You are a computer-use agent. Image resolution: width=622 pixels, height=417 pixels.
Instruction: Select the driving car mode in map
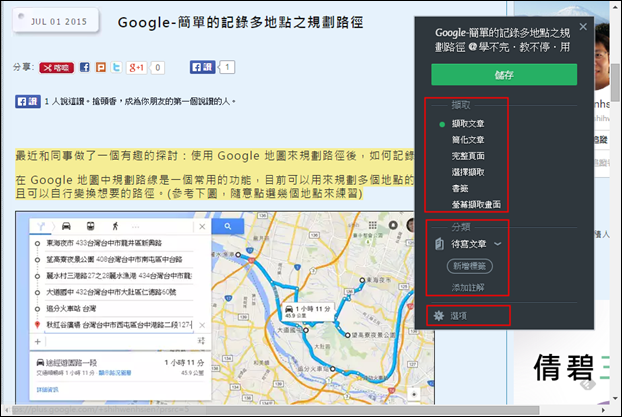coord(66,226)
